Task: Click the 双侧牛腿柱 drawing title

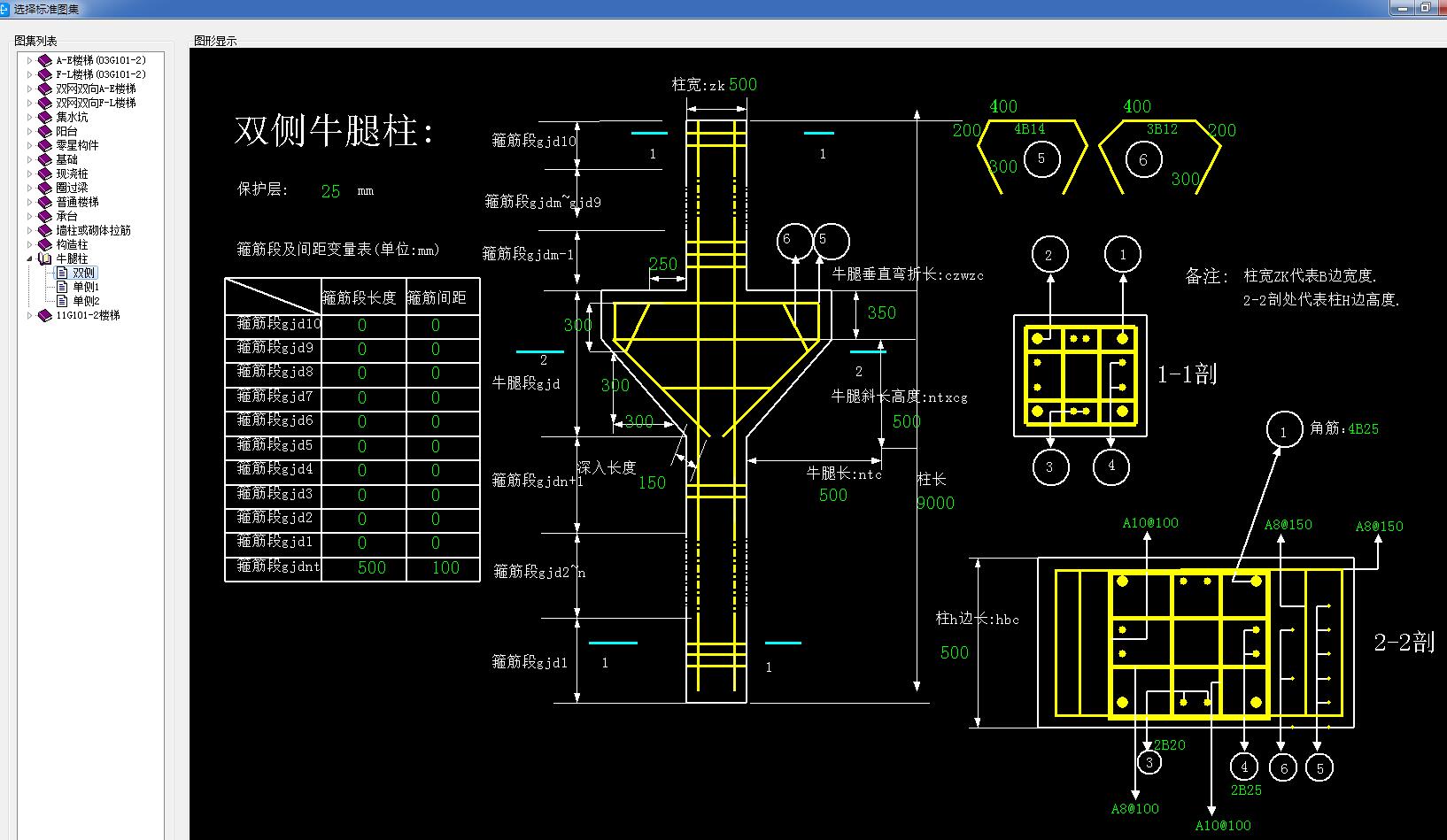Action: coord(335,131)
